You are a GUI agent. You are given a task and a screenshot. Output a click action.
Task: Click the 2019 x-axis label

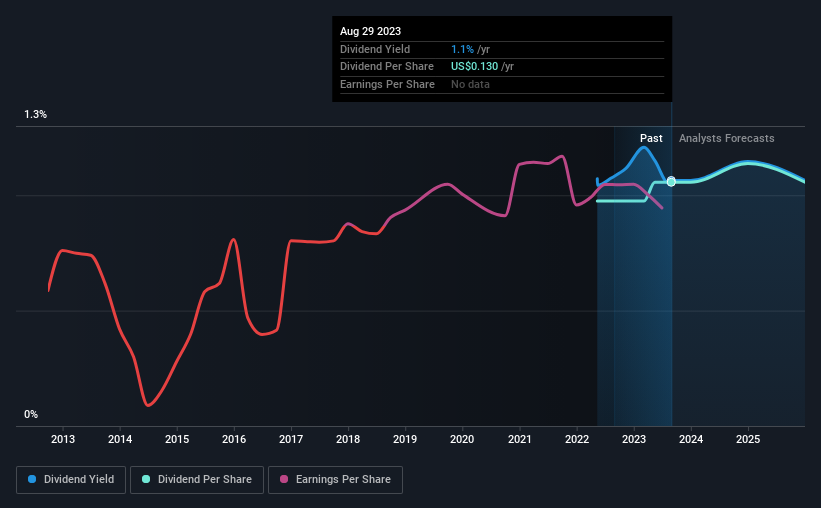point(405,439)
